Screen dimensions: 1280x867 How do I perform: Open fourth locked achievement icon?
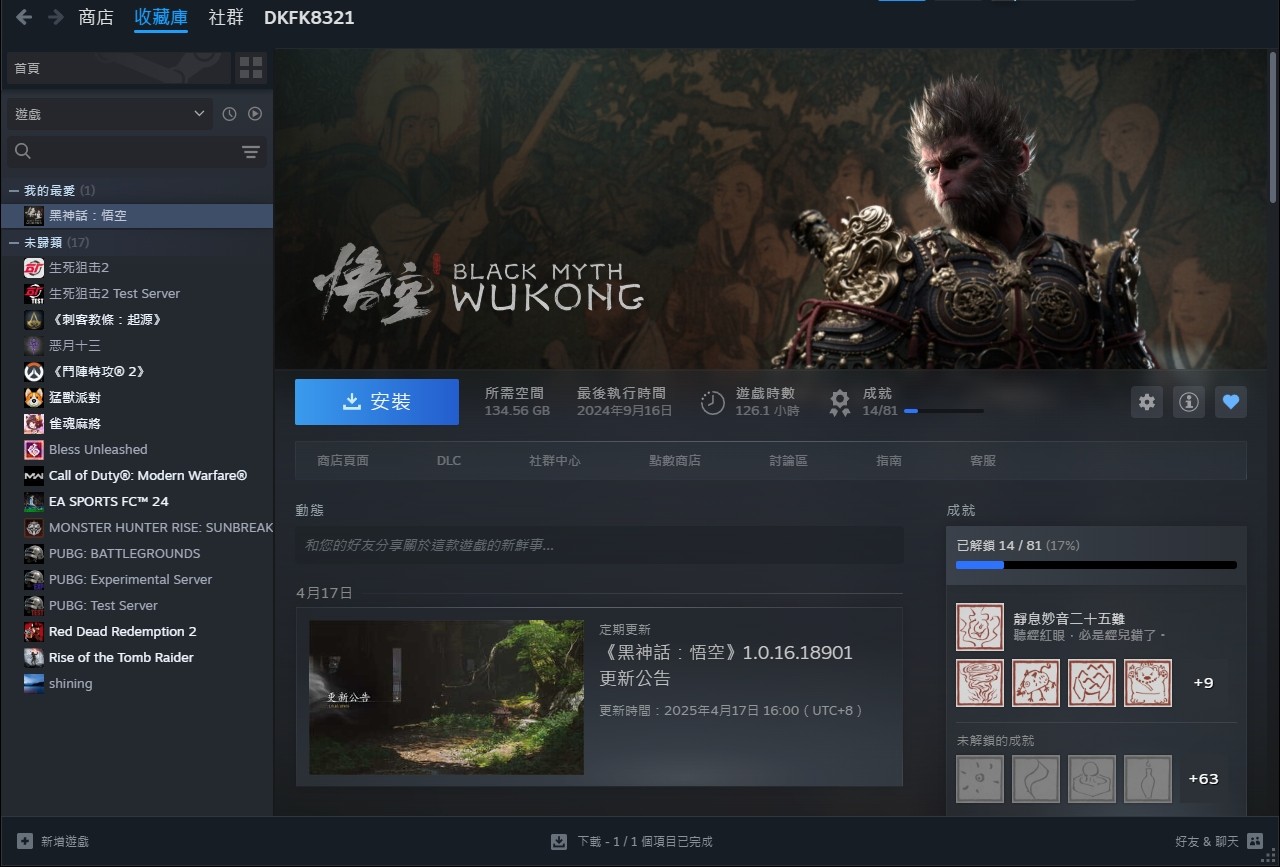click(1148, 778)
